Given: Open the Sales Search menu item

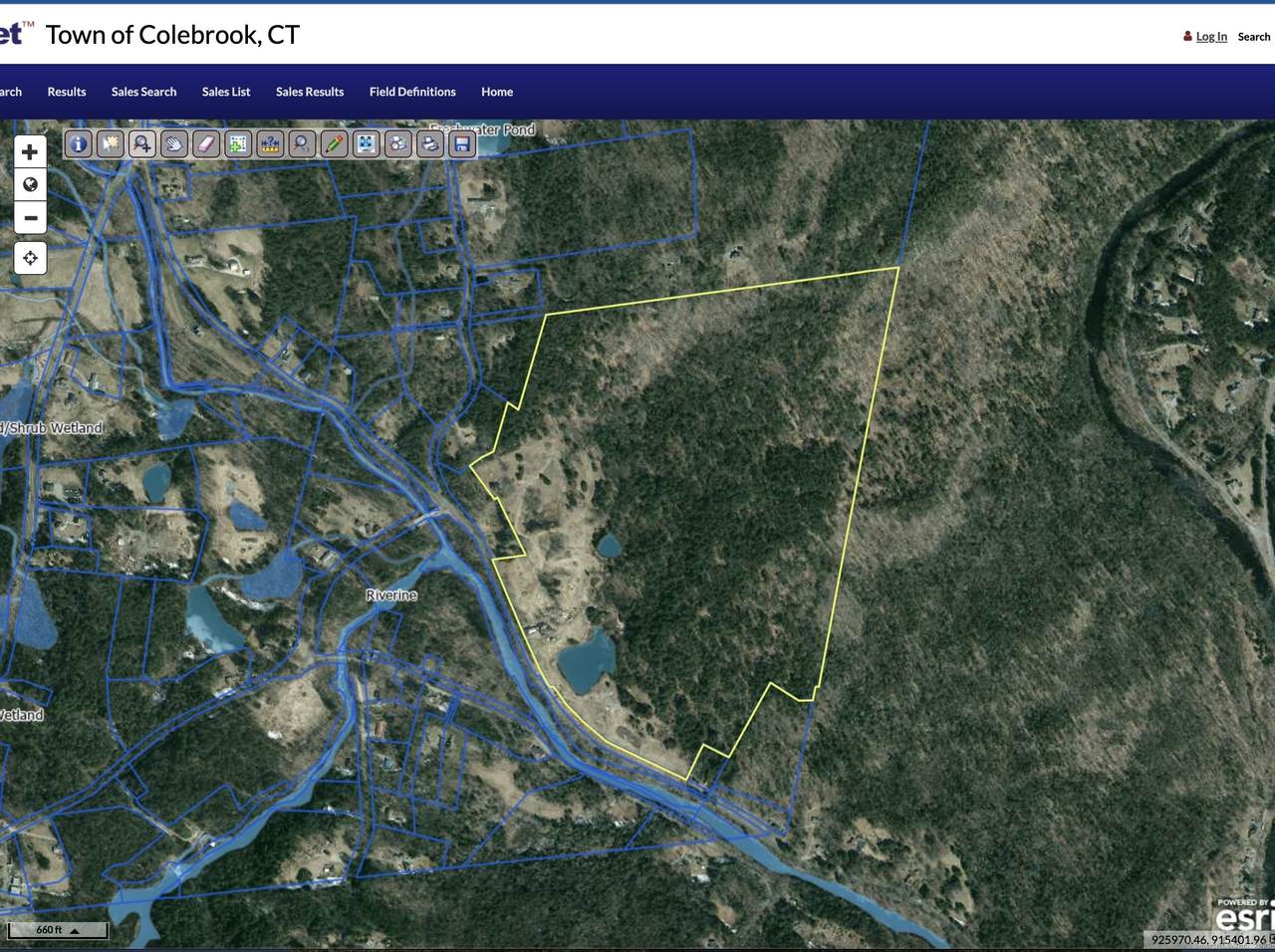Looking at the screenshot, I should (x=143, y=92).
